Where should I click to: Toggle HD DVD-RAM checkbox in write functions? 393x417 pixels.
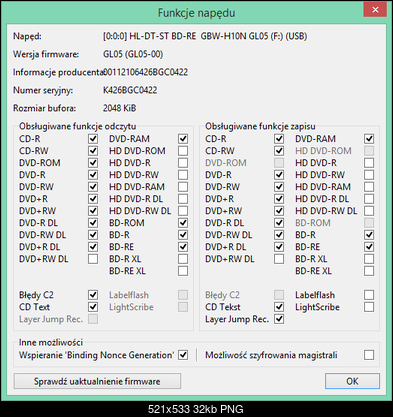(369, 187)
